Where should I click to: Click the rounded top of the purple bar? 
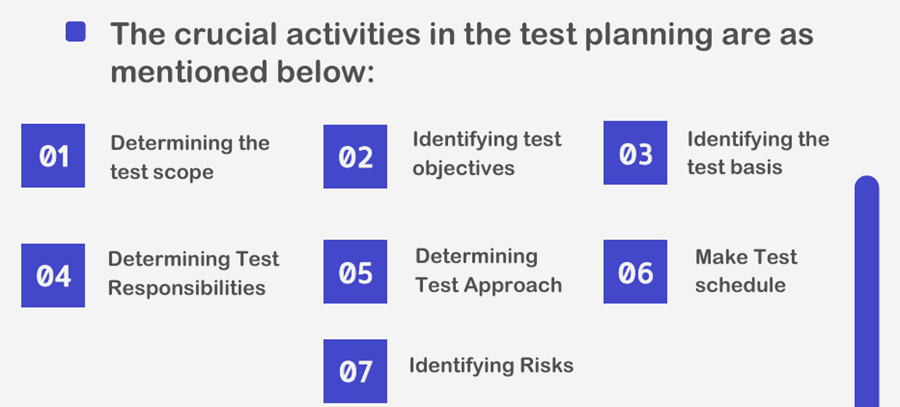(867, 185)
